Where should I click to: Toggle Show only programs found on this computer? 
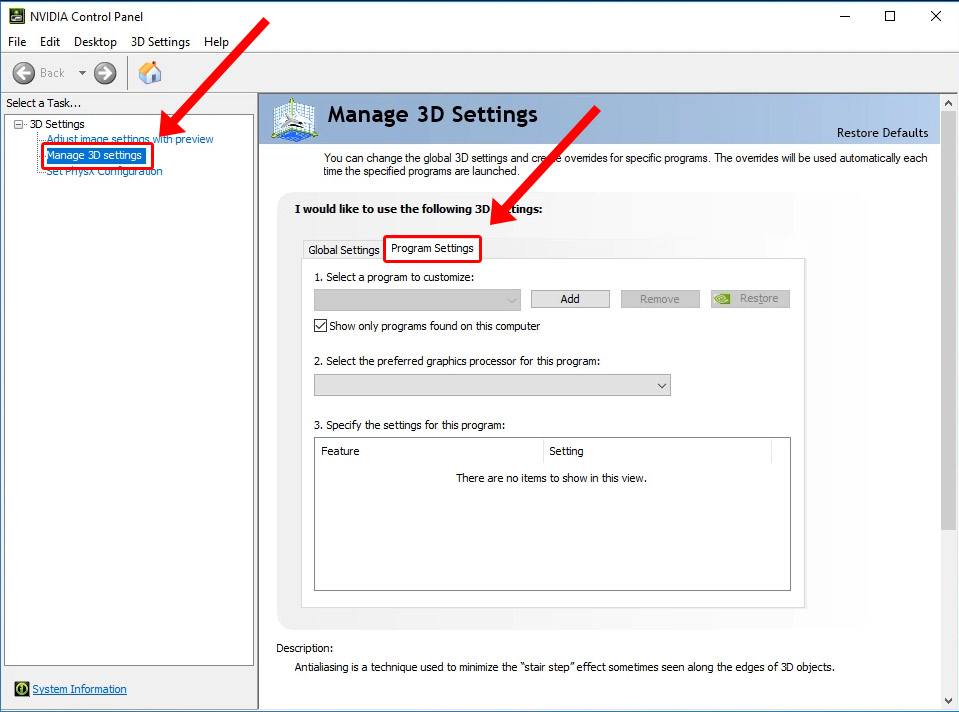coord(320,326)
